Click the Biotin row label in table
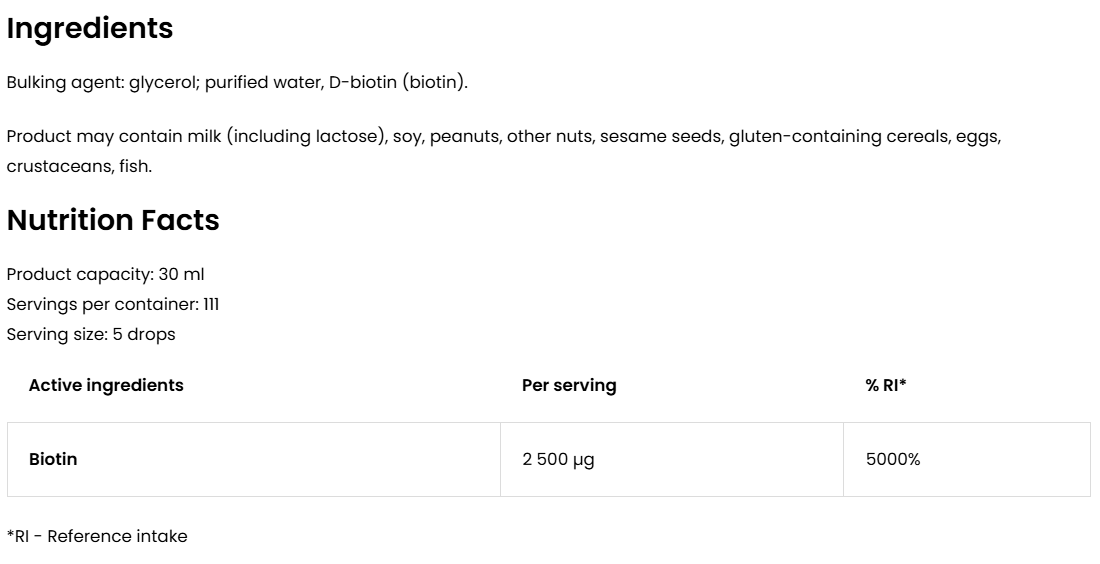This screenshot has height=564, width=1100. 53,460
